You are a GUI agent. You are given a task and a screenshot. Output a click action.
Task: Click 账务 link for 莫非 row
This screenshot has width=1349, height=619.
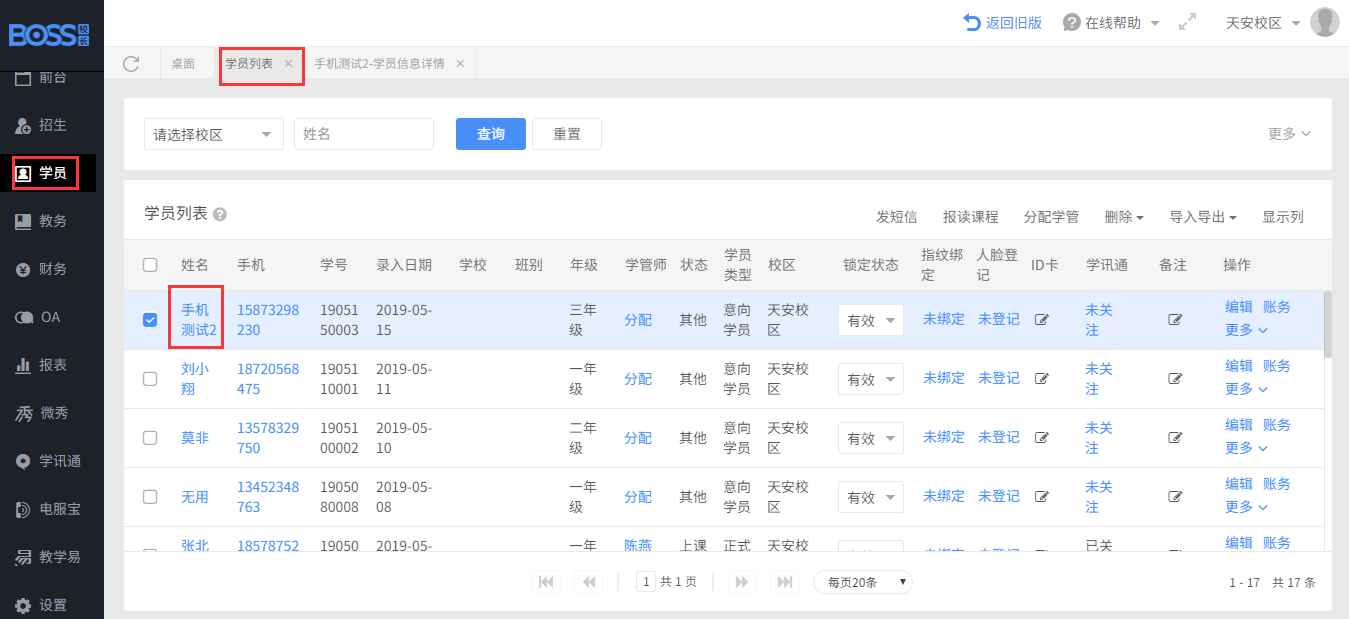1277,425
